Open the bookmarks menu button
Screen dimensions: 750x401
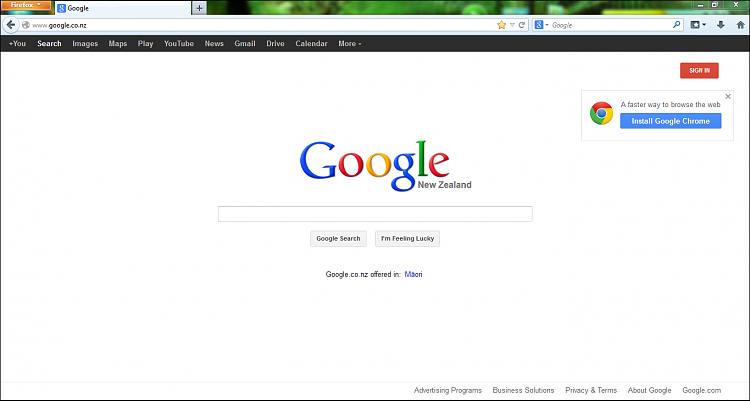tap(698, 25)
